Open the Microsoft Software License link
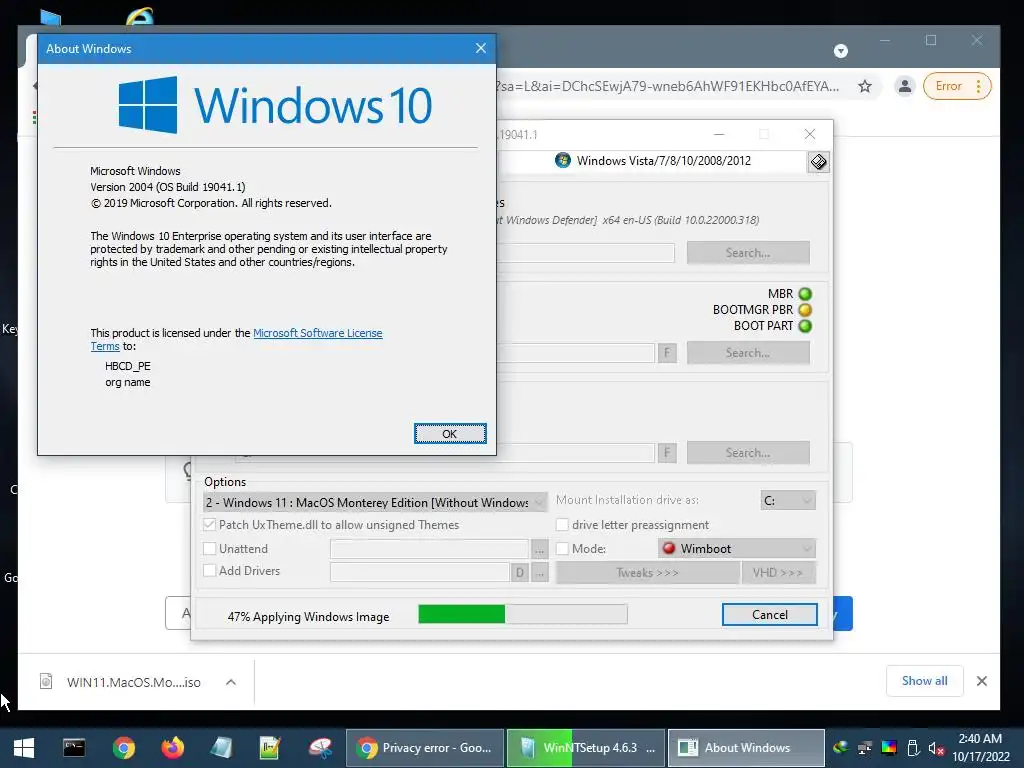This screenshot has height=768, width=1024. (317, 333)
